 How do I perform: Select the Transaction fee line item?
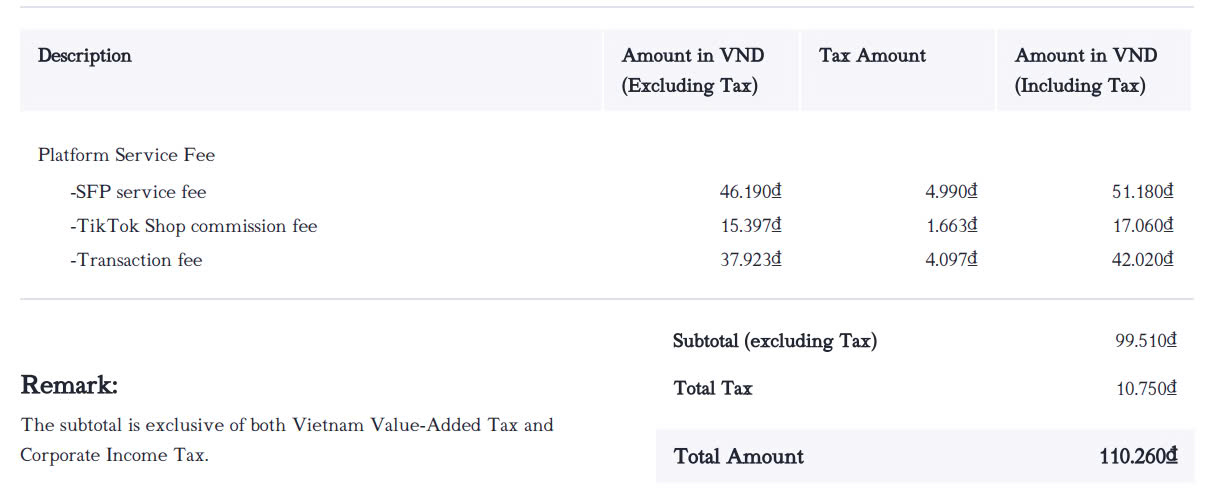(x=136, y=260)
